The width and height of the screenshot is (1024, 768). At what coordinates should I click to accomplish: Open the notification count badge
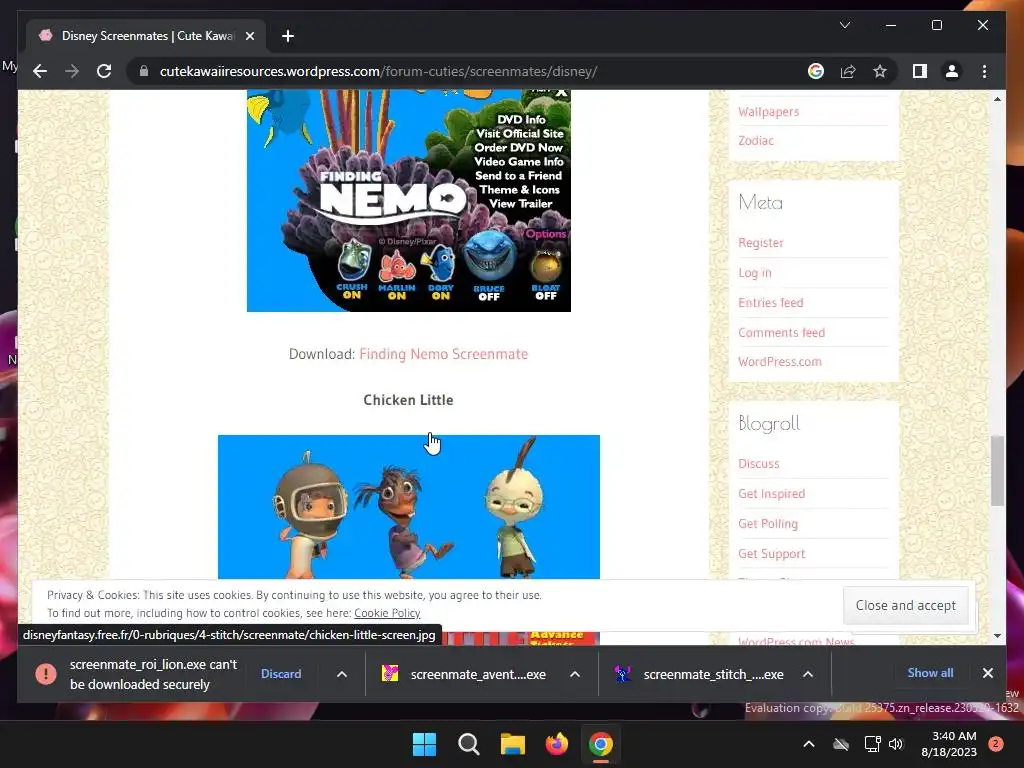point(995,744)
